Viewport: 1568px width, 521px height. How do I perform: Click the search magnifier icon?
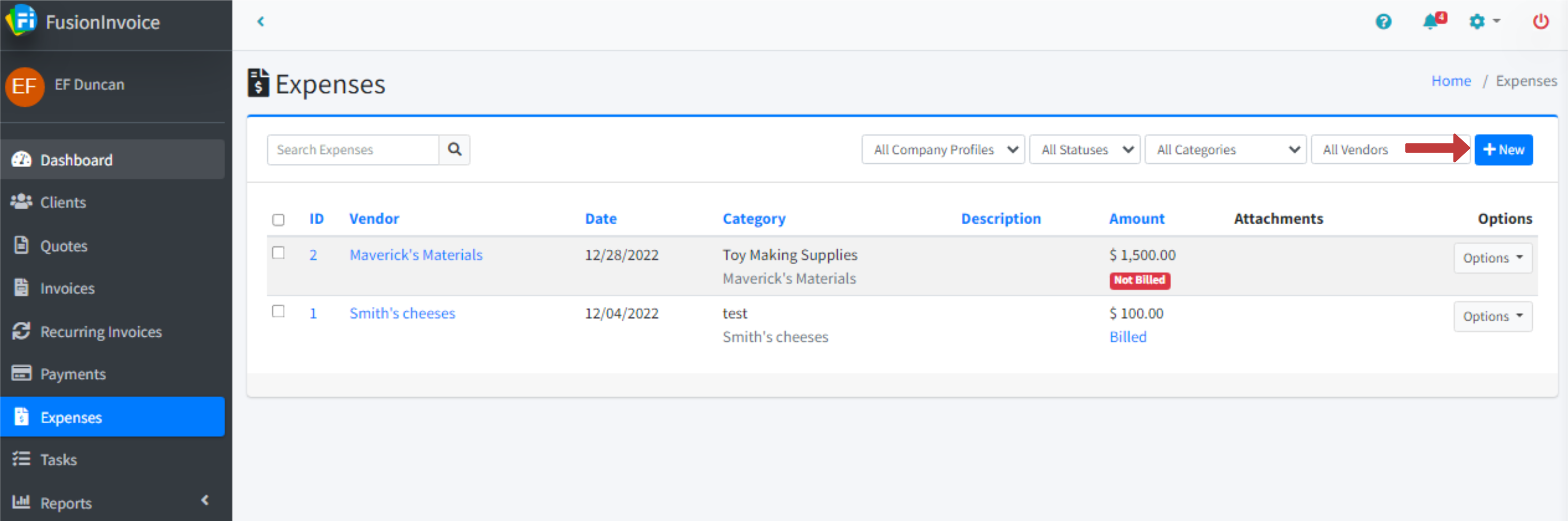(454, 149)
